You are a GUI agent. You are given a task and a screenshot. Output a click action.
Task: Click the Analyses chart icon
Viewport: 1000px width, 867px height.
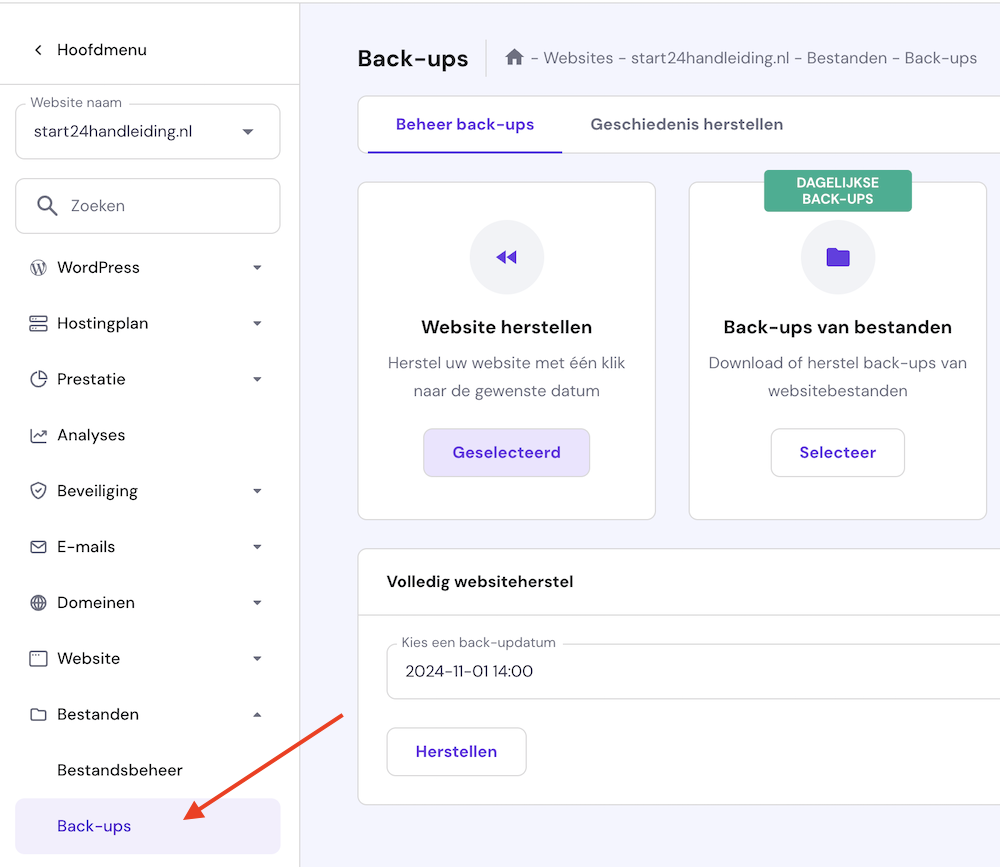click(38, 435)
